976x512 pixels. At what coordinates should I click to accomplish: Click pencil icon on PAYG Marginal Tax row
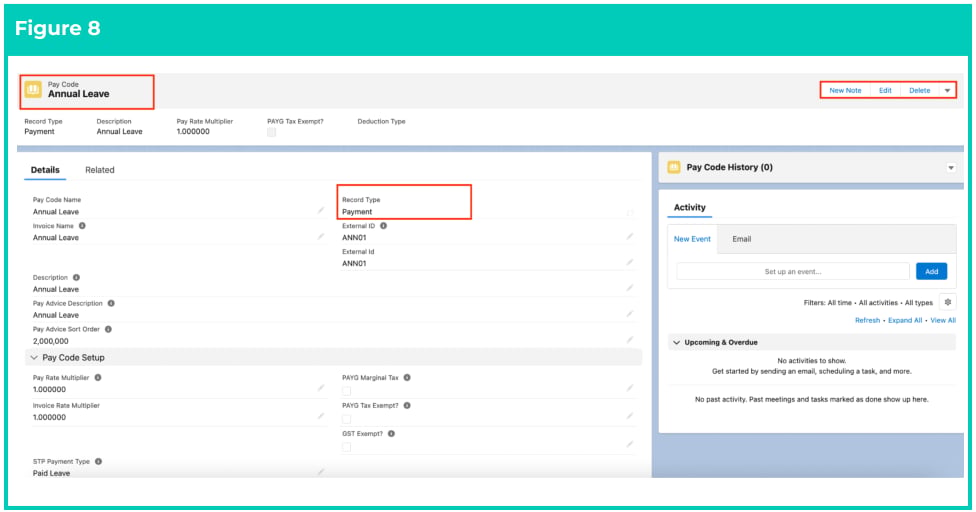630,388
